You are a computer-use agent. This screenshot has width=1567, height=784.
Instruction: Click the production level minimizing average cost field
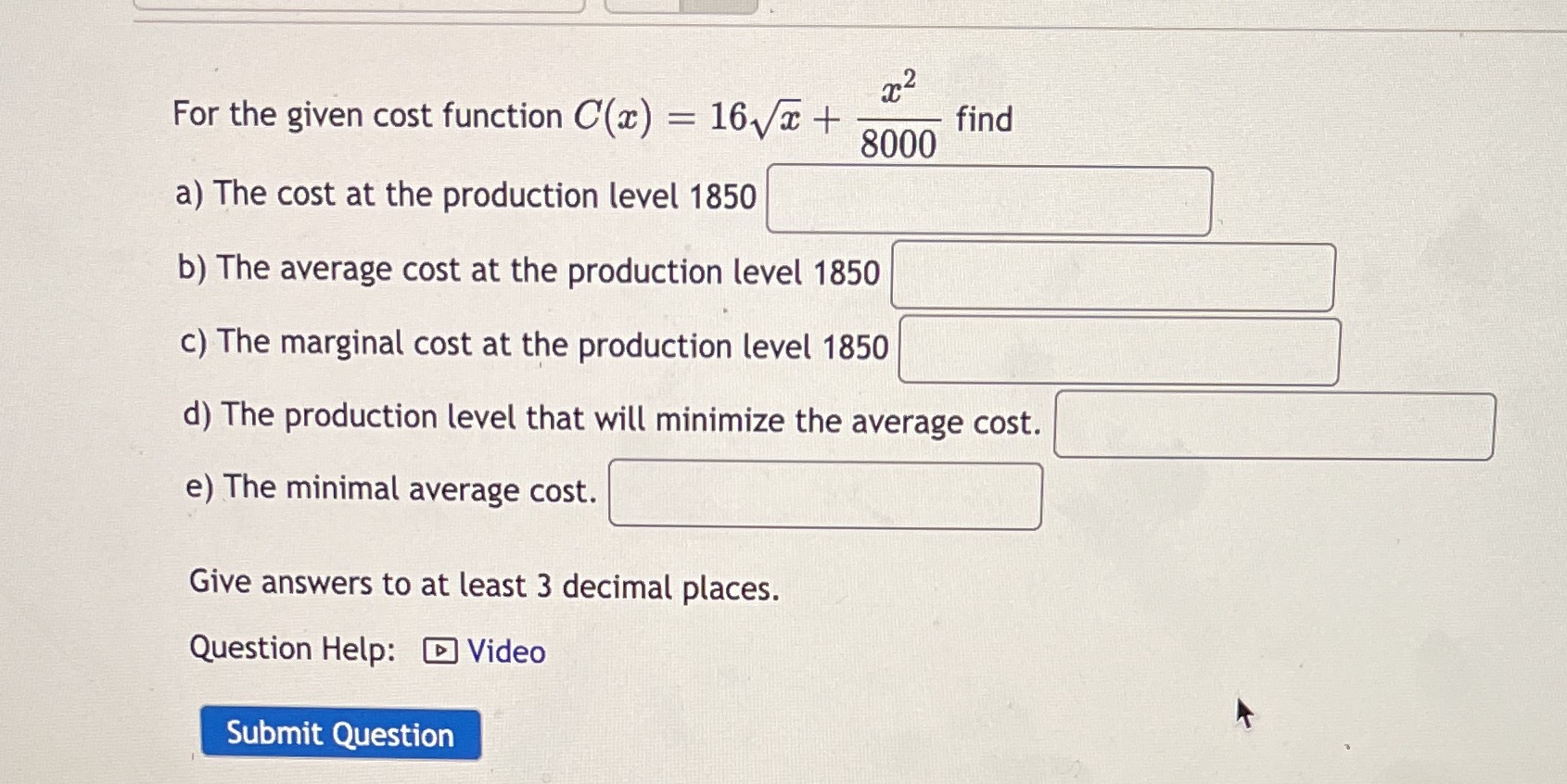(x=1275, y=425)
